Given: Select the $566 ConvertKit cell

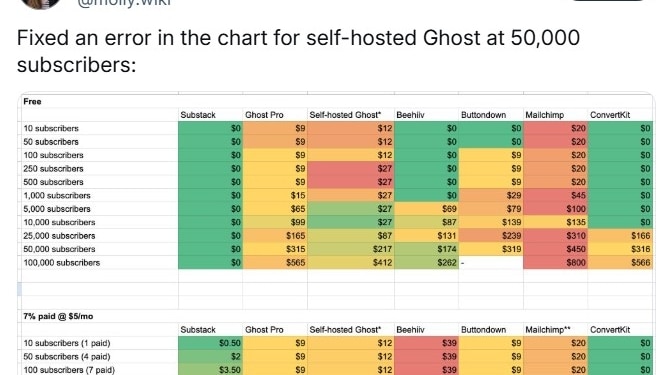Looking at the screenshot, I should pos(620,262).
